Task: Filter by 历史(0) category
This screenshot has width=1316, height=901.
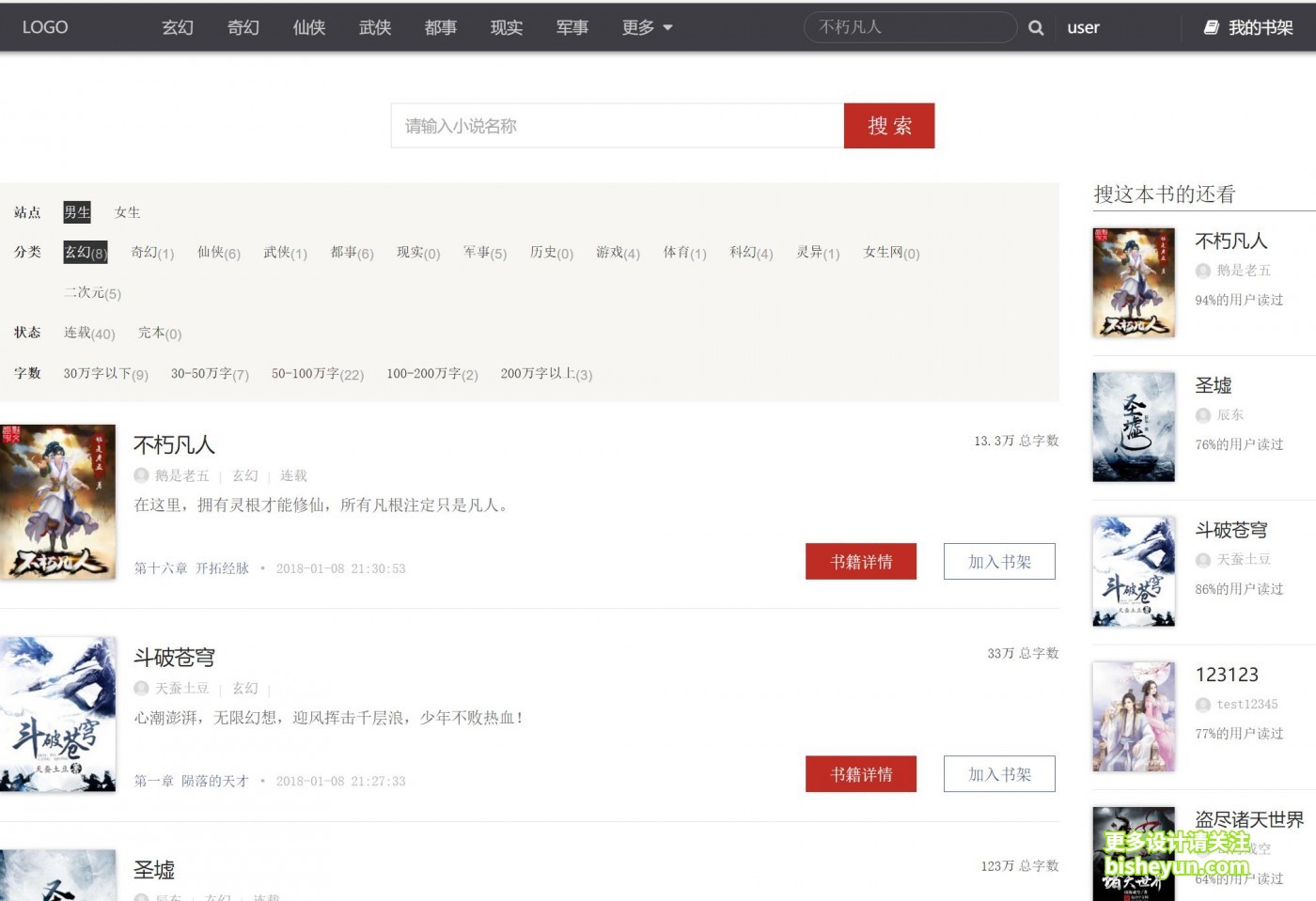Action: tap(552, 253)
